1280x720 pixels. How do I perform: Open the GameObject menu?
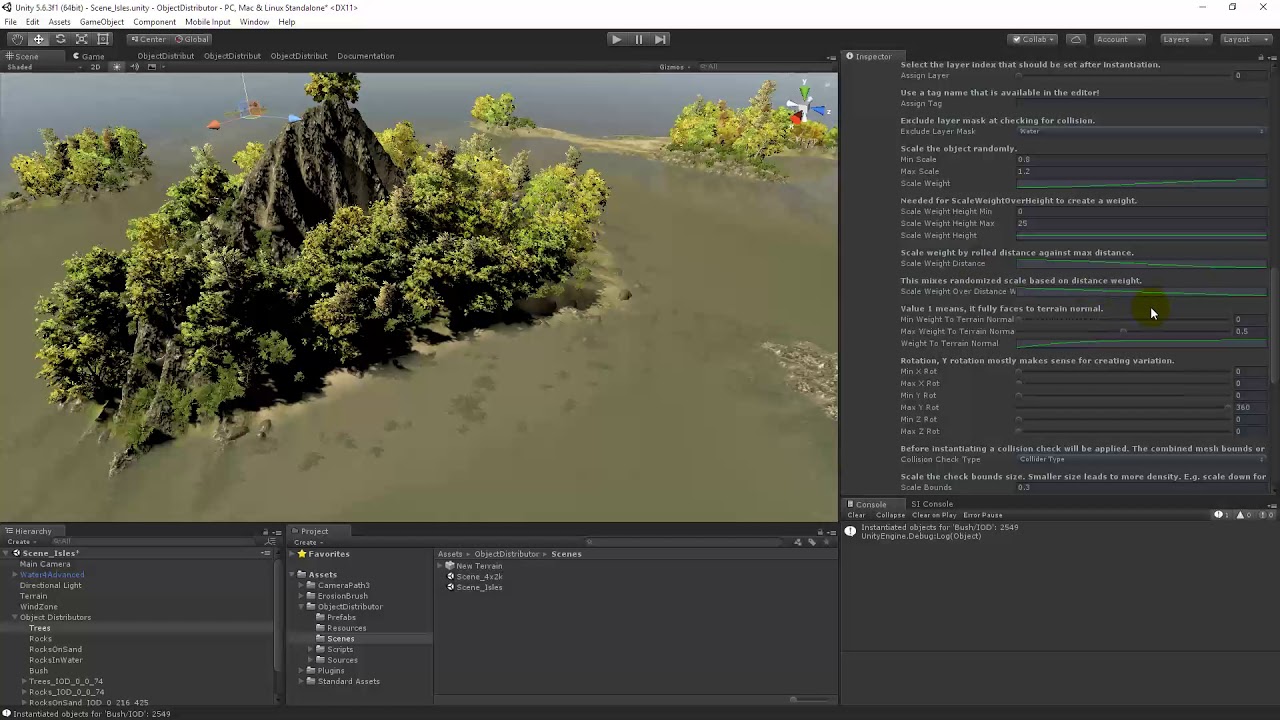click(101, 22)
